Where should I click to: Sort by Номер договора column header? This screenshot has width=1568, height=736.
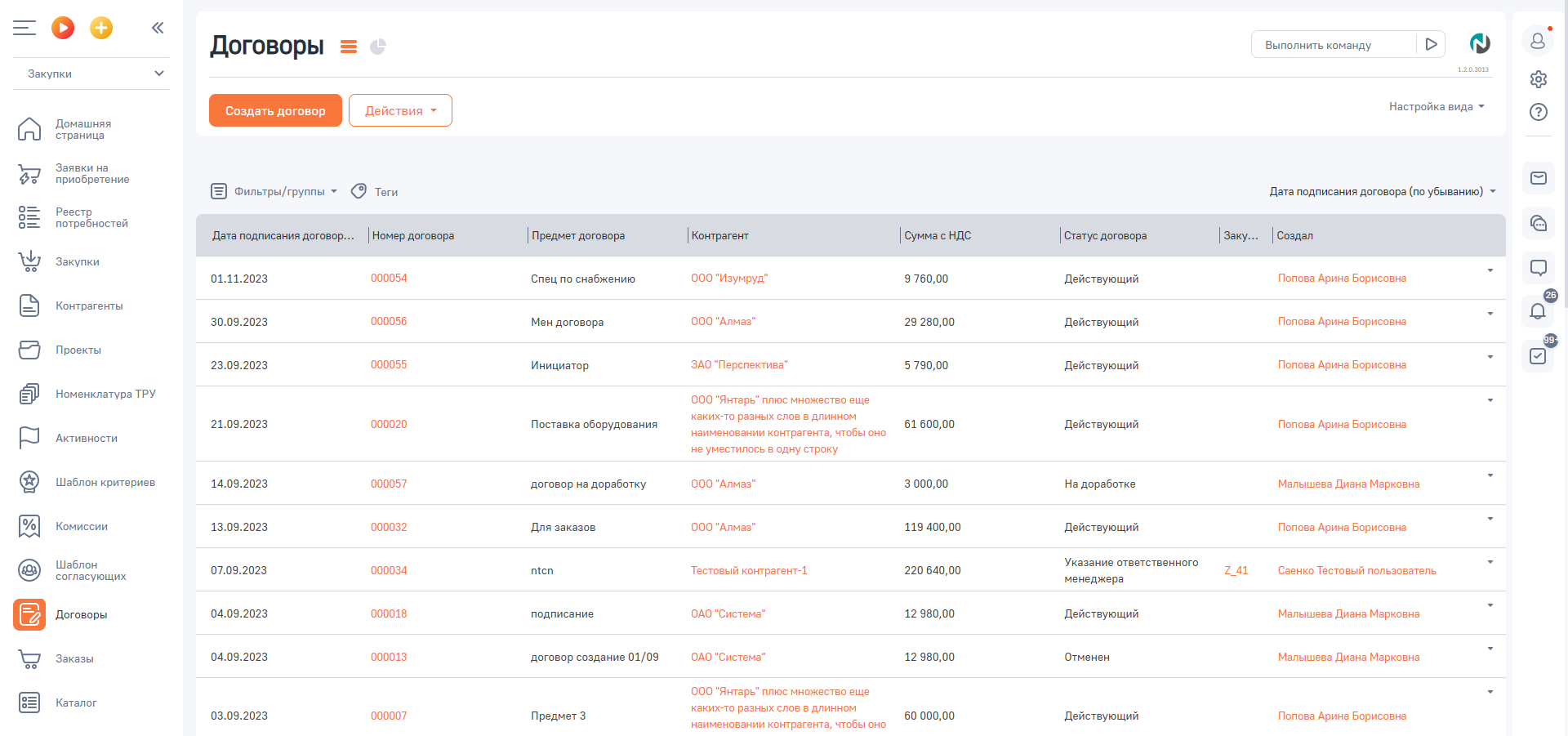pyautogui.click(x=413, y=235)
